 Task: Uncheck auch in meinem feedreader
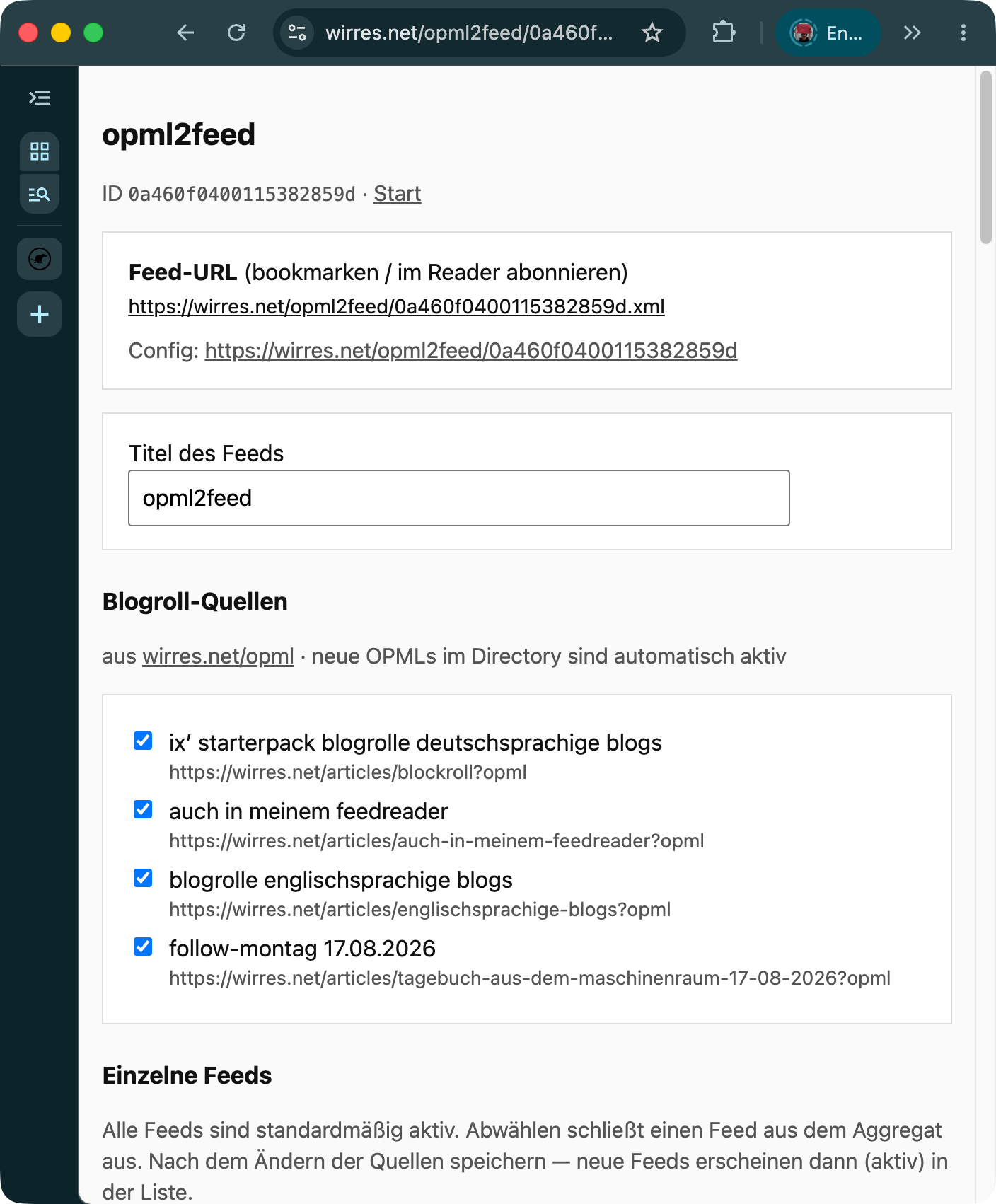pos(143,809)
